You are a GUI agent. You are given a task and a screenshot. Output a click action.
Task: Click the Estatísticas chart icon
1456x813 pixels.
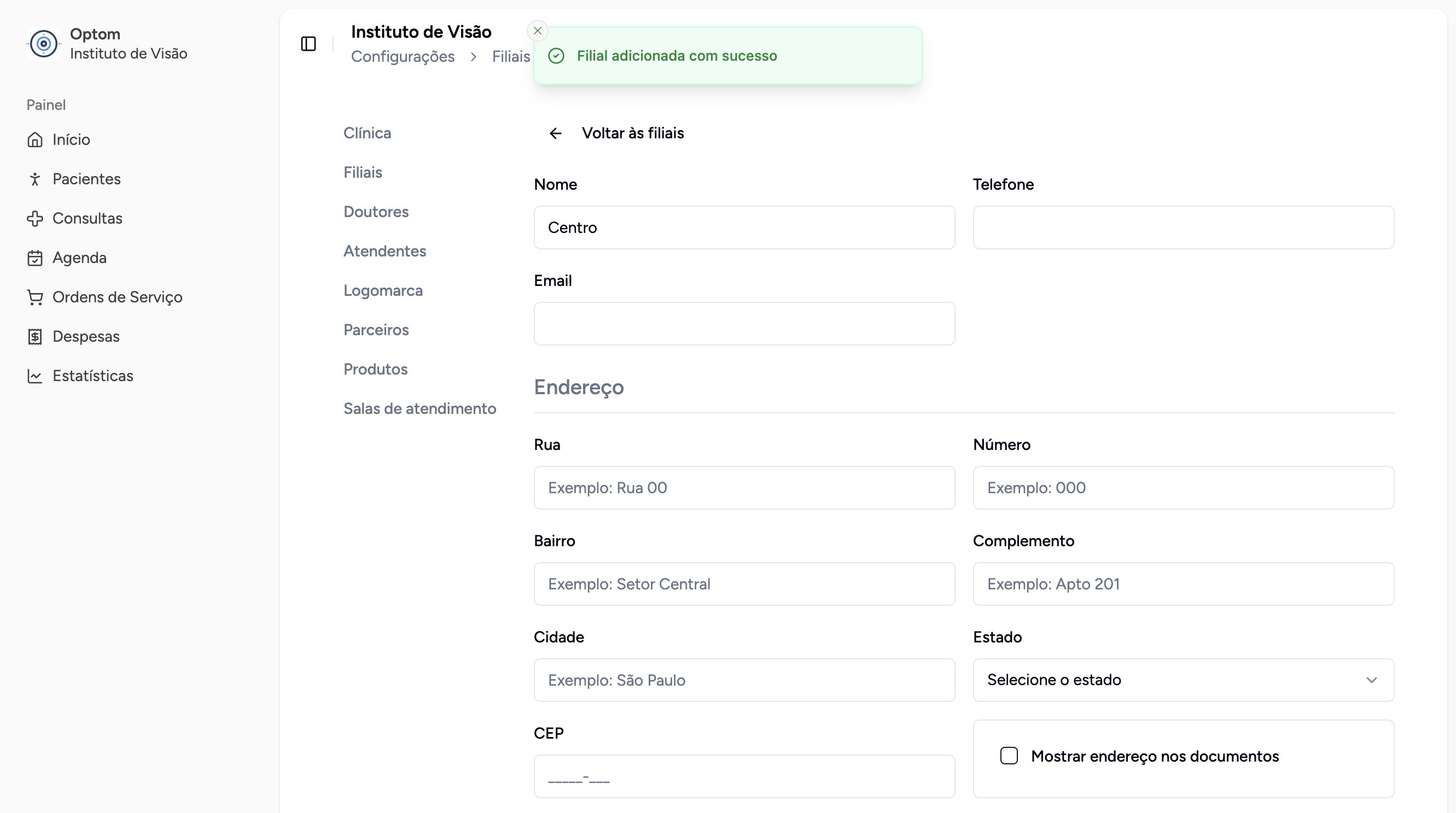[x=35, y=376]
